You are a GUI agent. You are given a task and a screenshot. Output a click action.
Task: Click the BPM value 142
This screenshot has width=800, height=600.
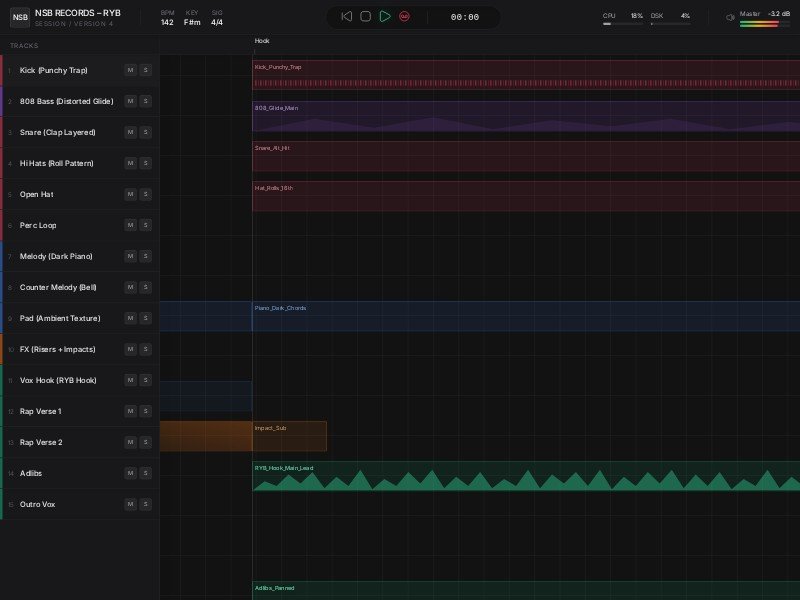(167, 22)
